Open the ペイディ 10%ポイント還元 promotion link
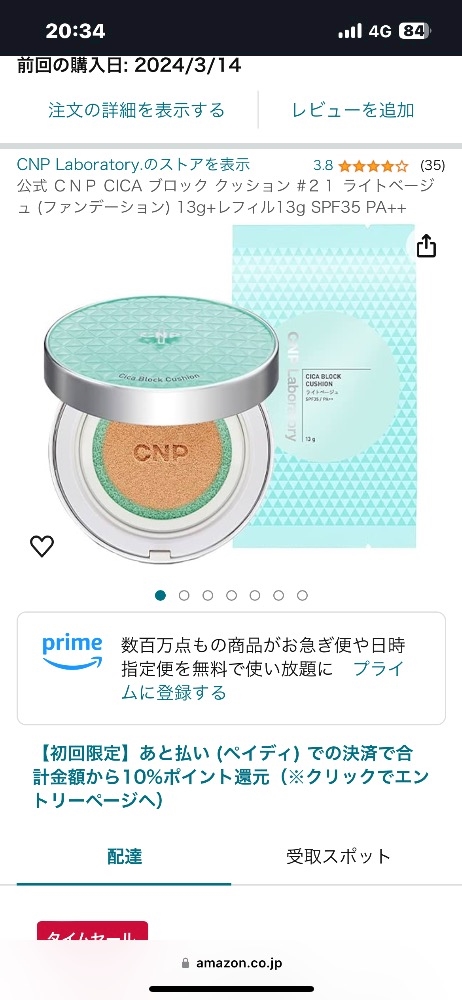The height and width of the screenshot is (1000, 462). click(231, 777)
